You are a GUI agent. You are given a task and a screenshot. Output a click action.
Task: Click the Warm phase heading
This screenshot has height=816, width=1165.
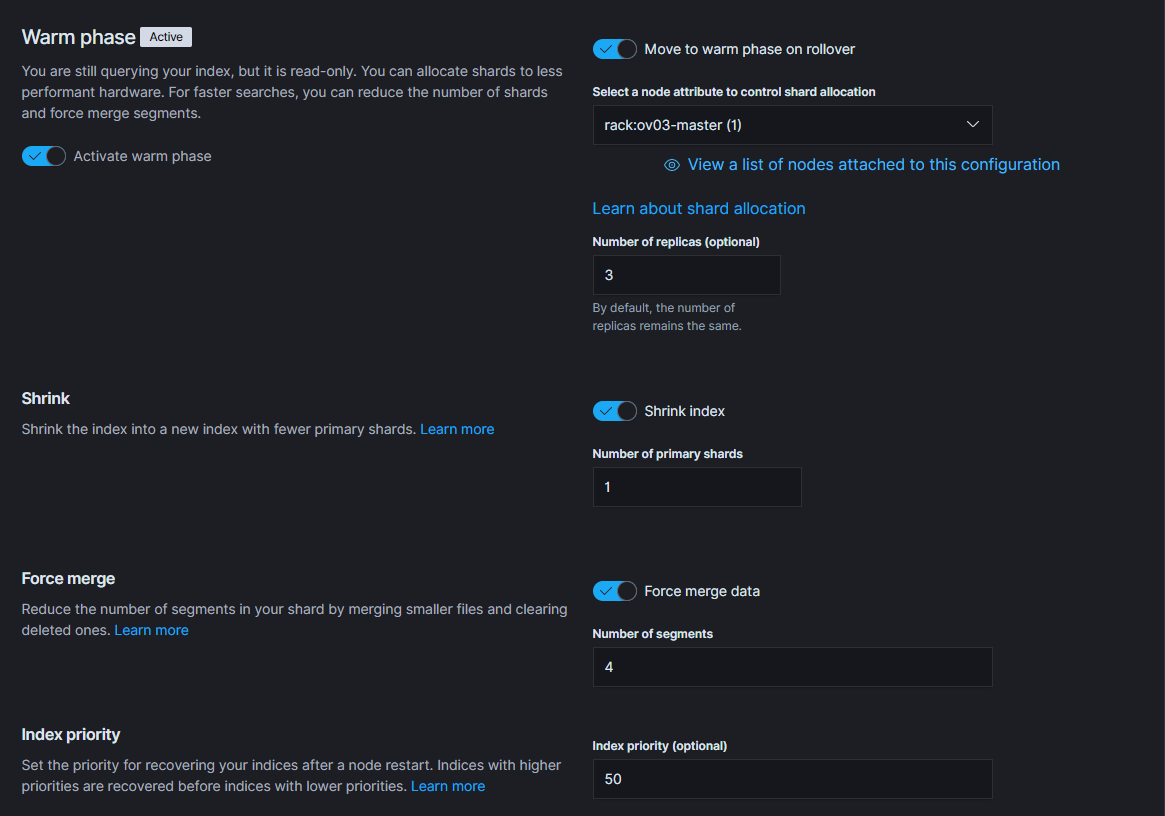(78, 37)
